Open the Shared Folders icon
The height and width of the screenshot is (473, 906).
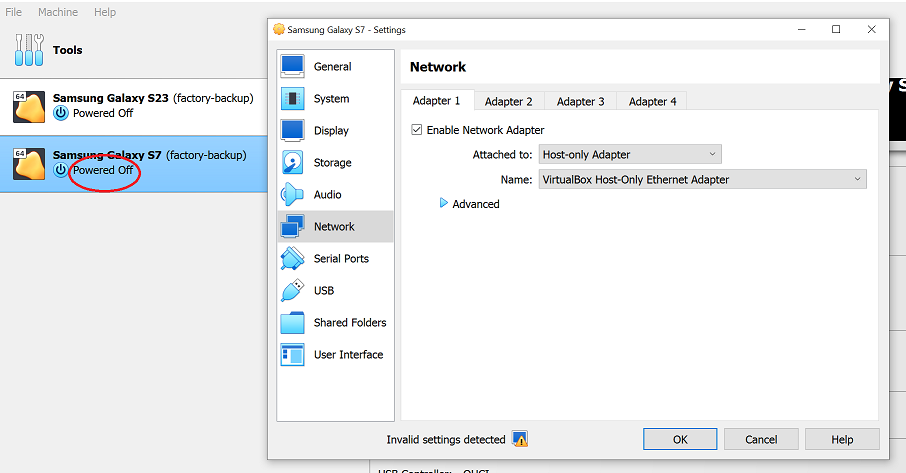[x=292, y=323]
